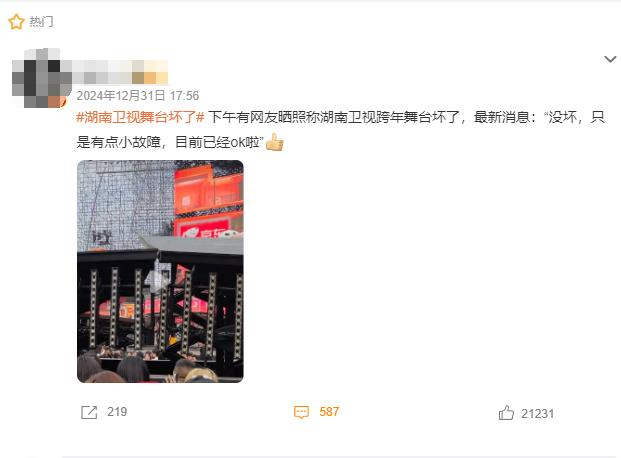Click the like count 21231
Screen dimensions: 621x458
[x=537, y=414]
